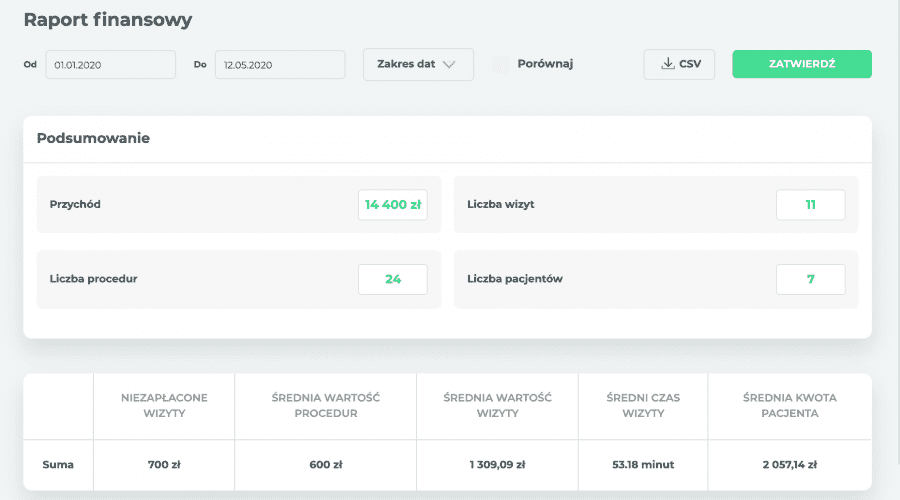
Task: Select the Suma row label
Action: point(58,464)
